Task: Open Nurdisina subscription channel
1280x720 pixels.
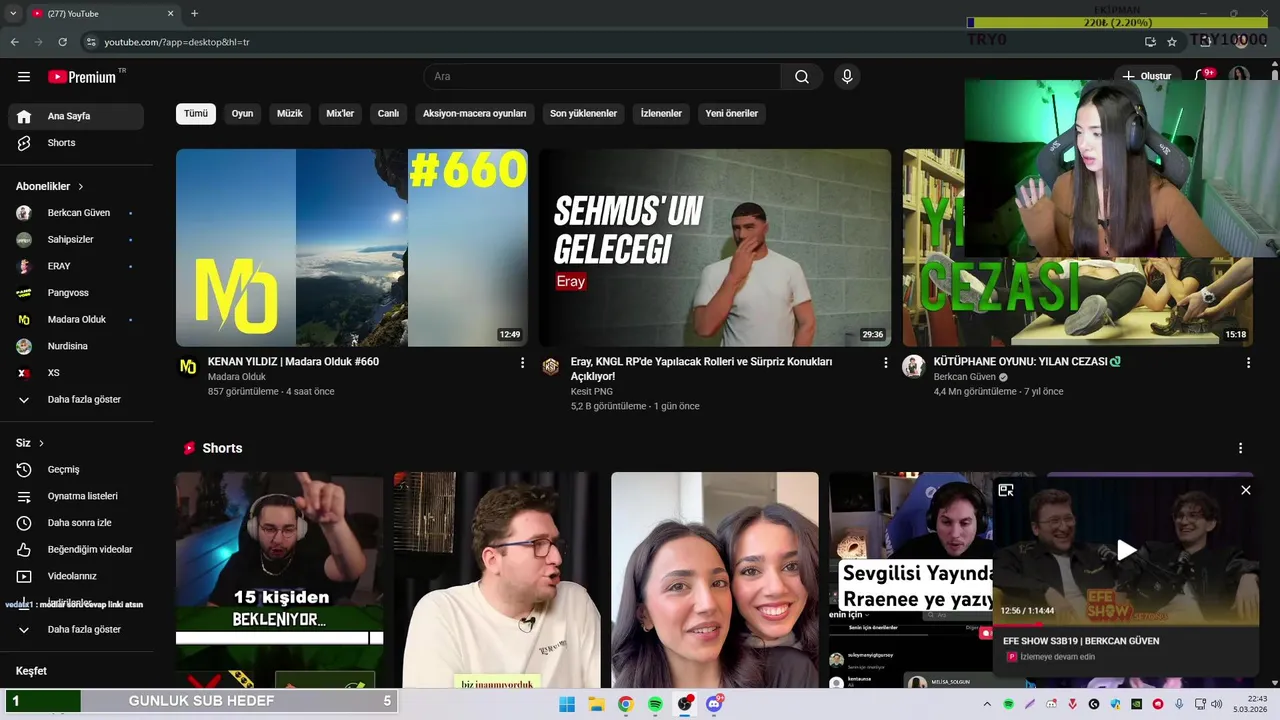Action: click(76, 346)
